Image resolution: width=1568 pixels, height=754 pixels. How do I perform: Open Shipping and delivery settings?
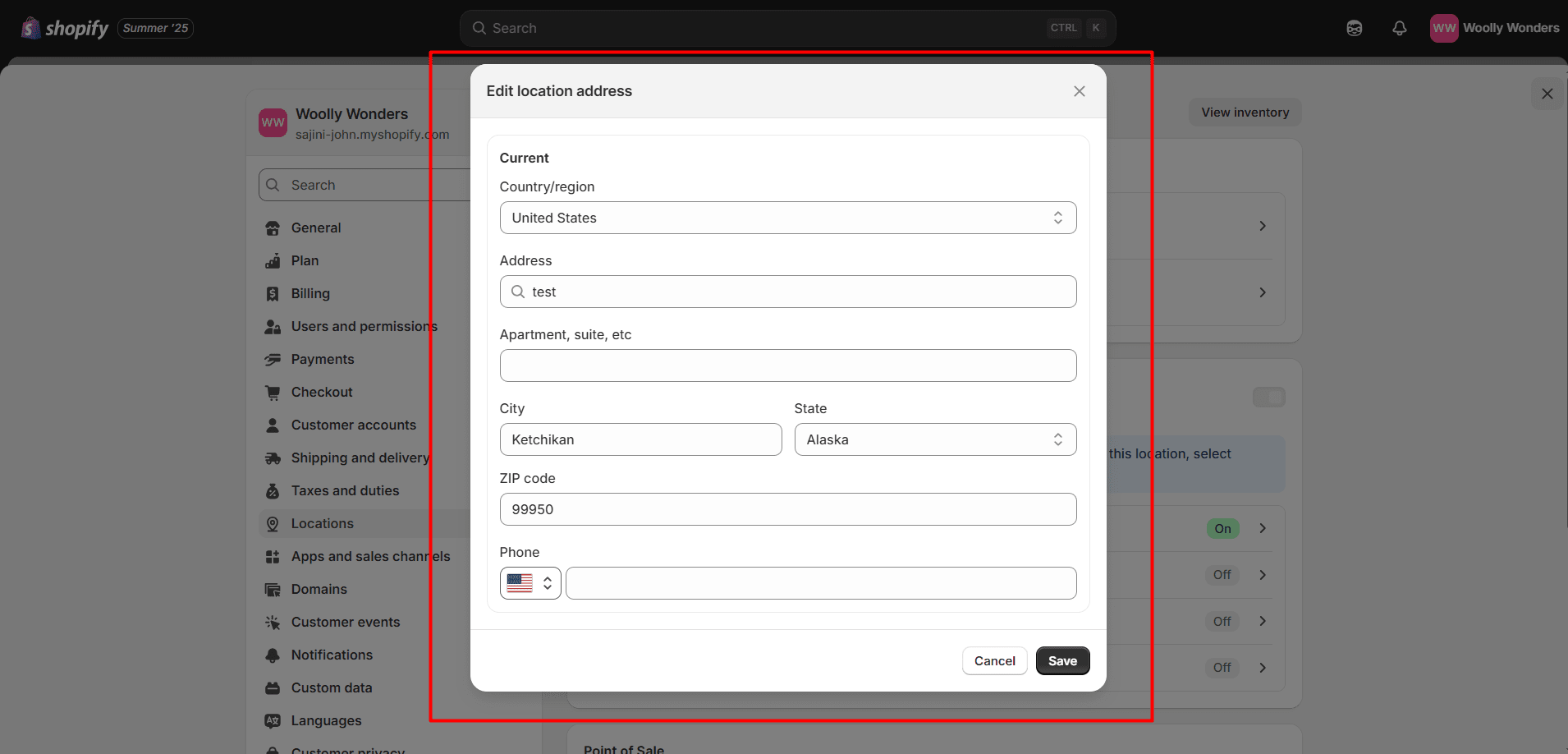pyautogui.click(x=360, y=457)
